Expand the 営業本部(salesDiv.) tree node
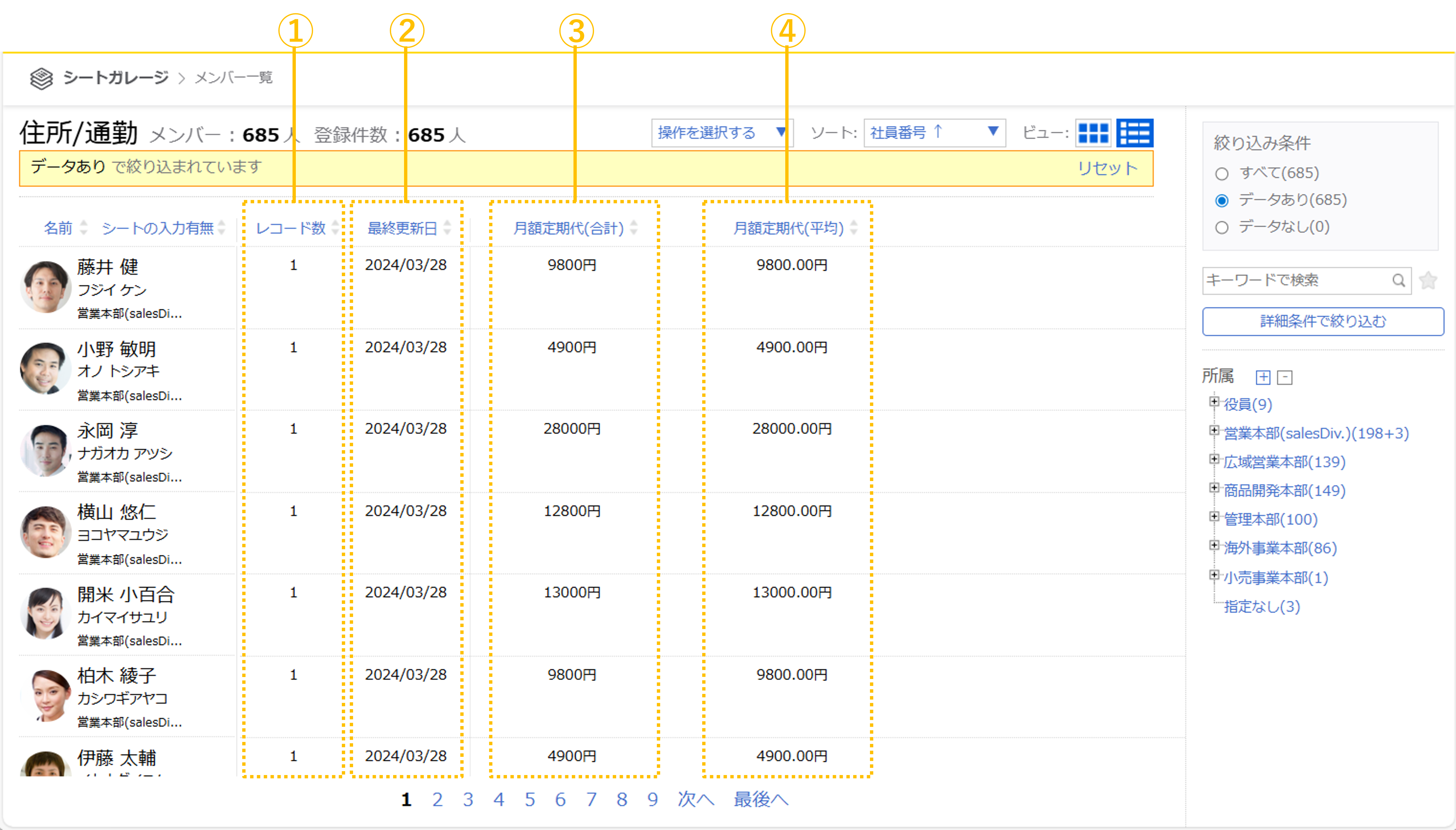 coord(1214,431)
